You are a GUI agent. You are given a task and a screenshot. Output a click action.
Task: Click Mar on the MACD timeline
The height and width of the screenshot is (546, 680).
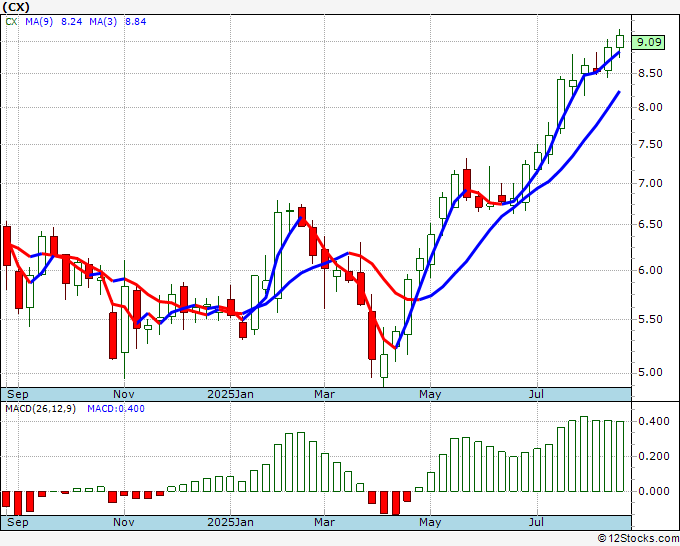324,522
